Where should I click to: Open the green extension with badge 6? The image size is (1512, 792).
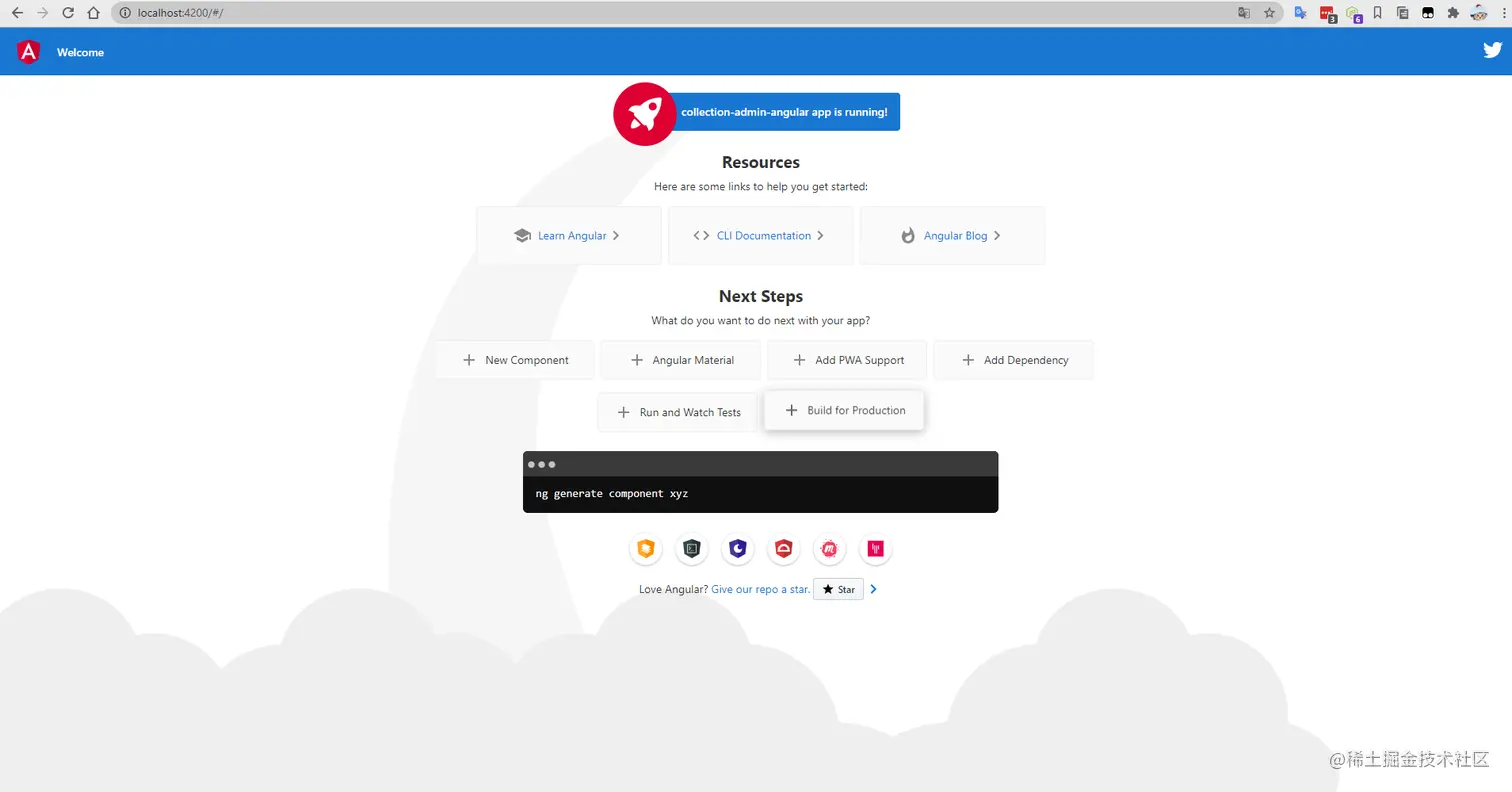tap(1354, 14)
